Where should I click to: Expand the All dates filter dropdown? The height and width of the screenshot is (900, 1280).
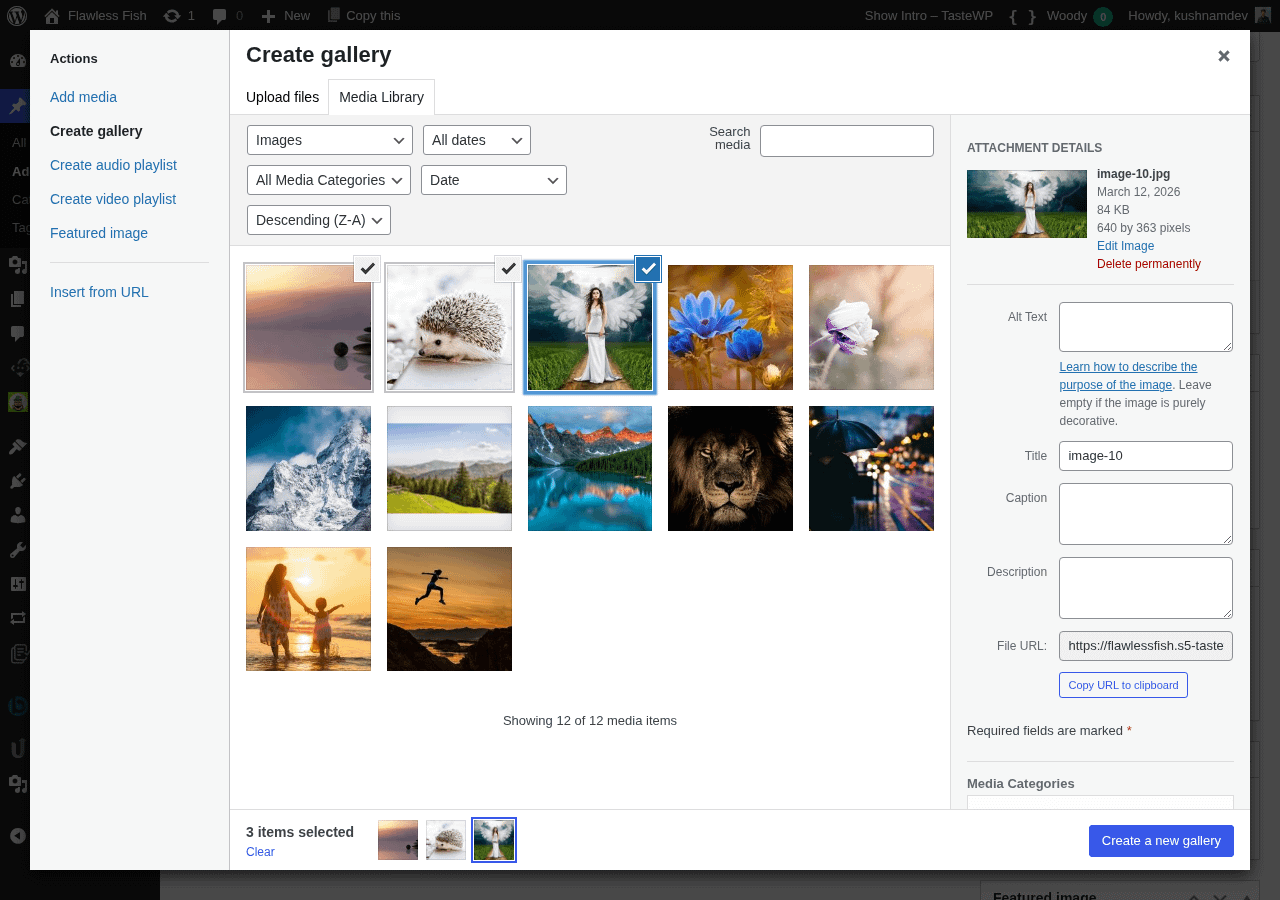pyautogui.click(x=476, y=140)
